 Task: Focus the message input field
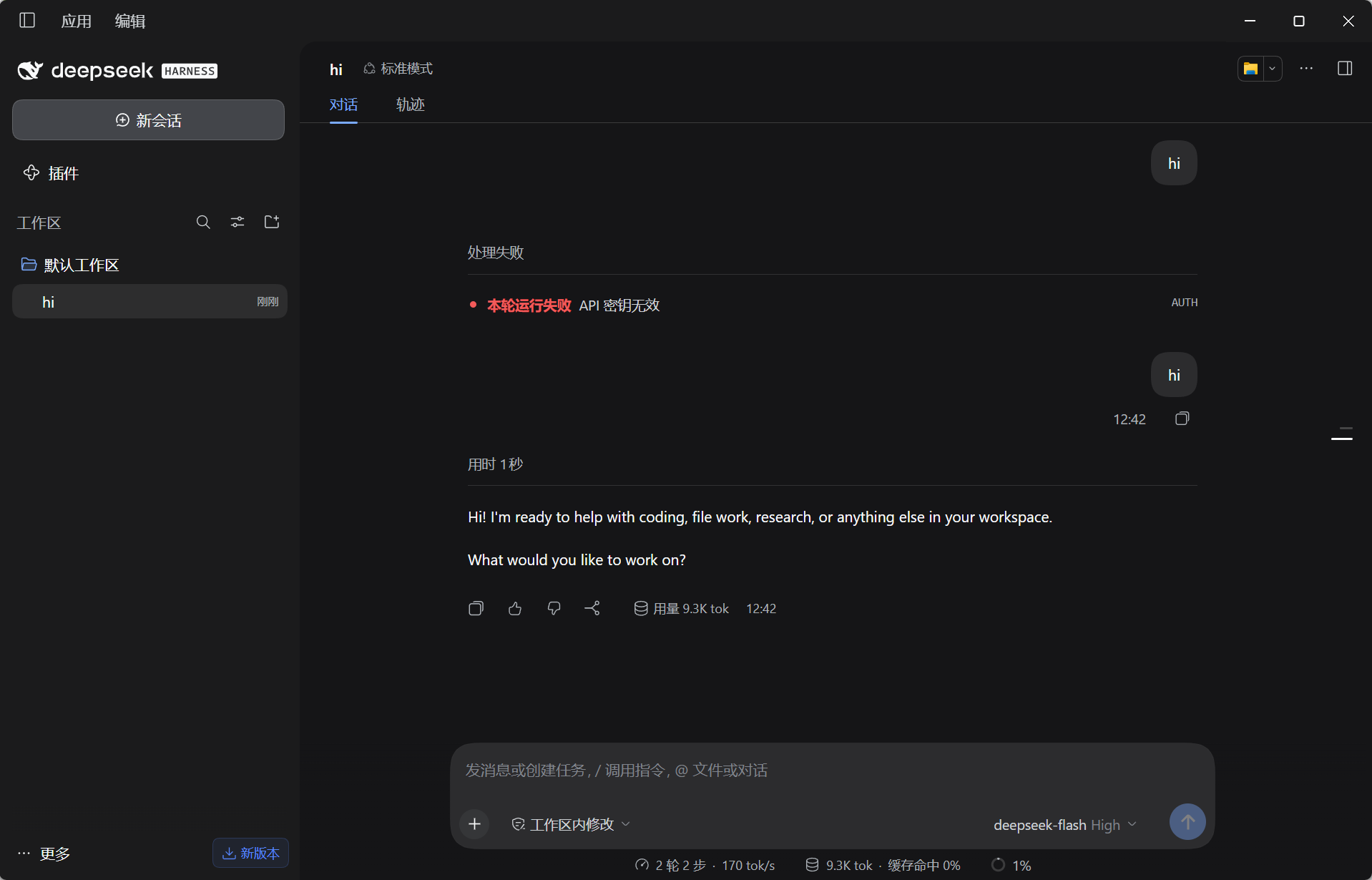coord(832,771)
